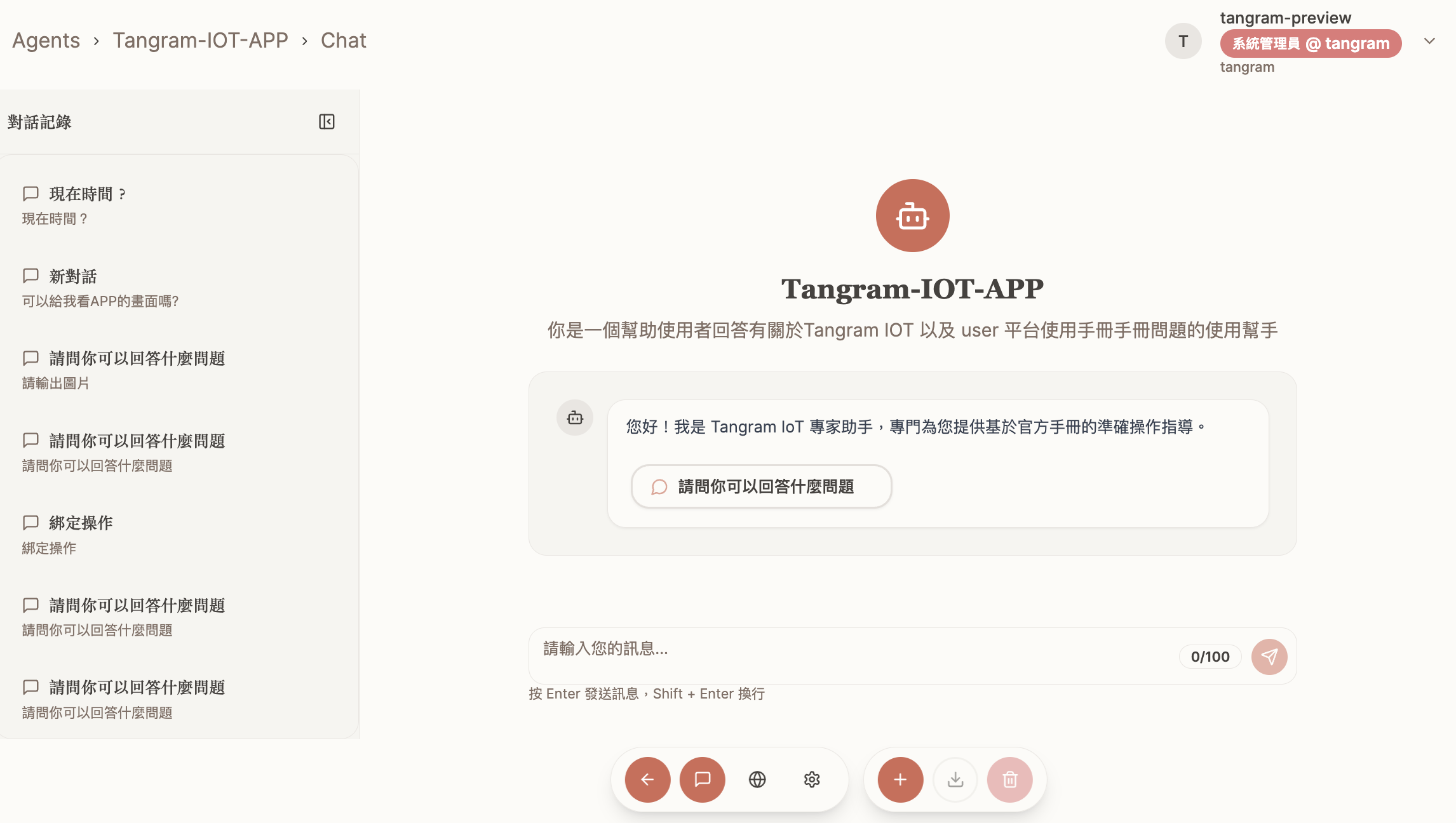
Task: Click the back arrow button in bottom toolbar
Action: point(647,779)
